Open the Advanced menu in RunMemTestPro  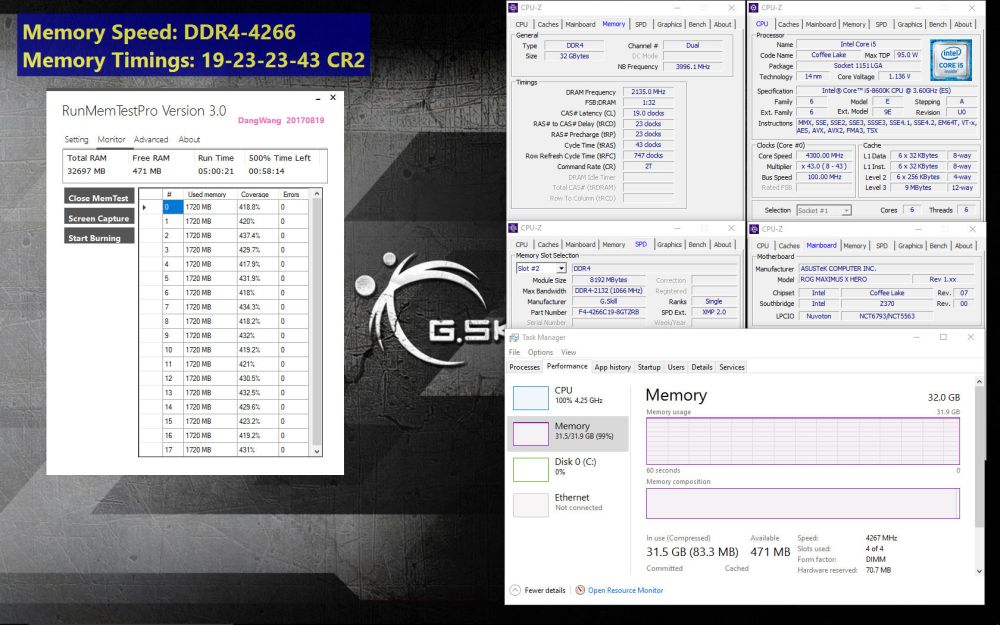pyautogui.click(x=152, y=139)
